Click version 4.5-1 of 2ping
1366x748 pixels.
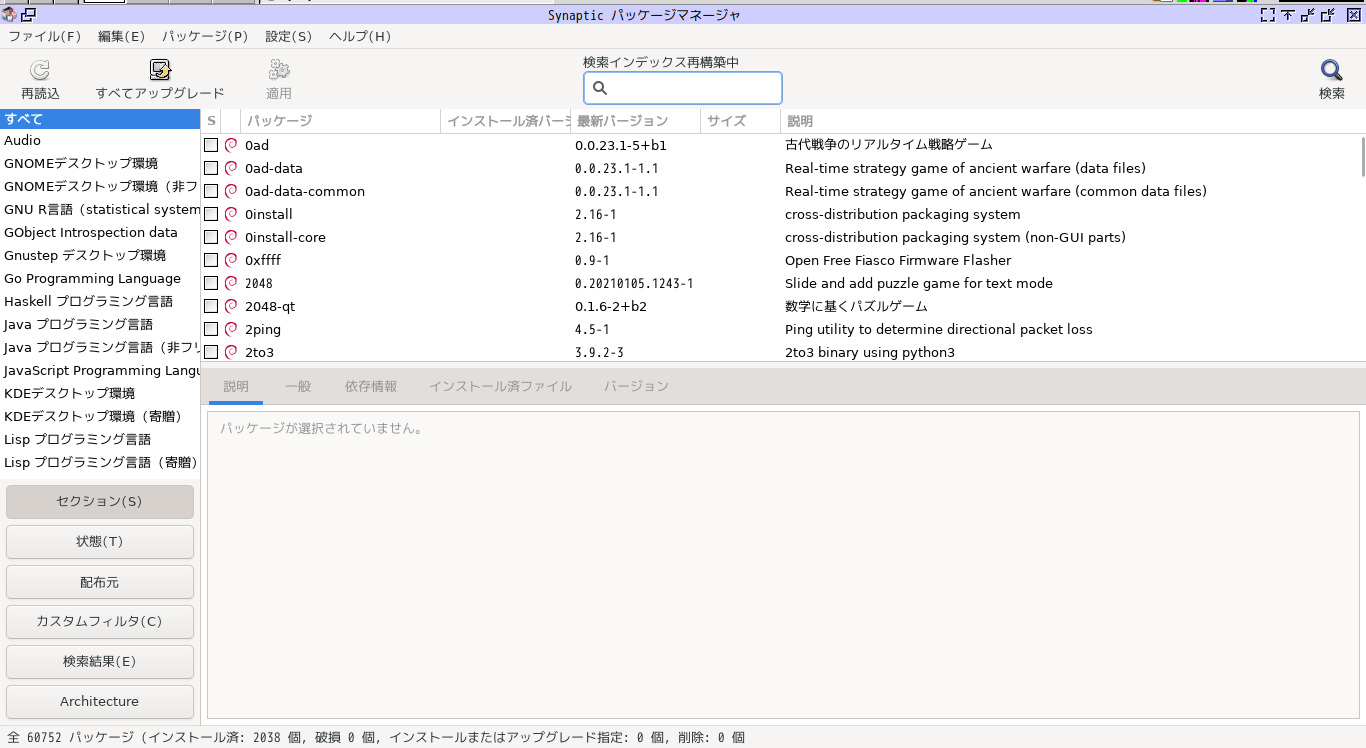click(592, 329)
